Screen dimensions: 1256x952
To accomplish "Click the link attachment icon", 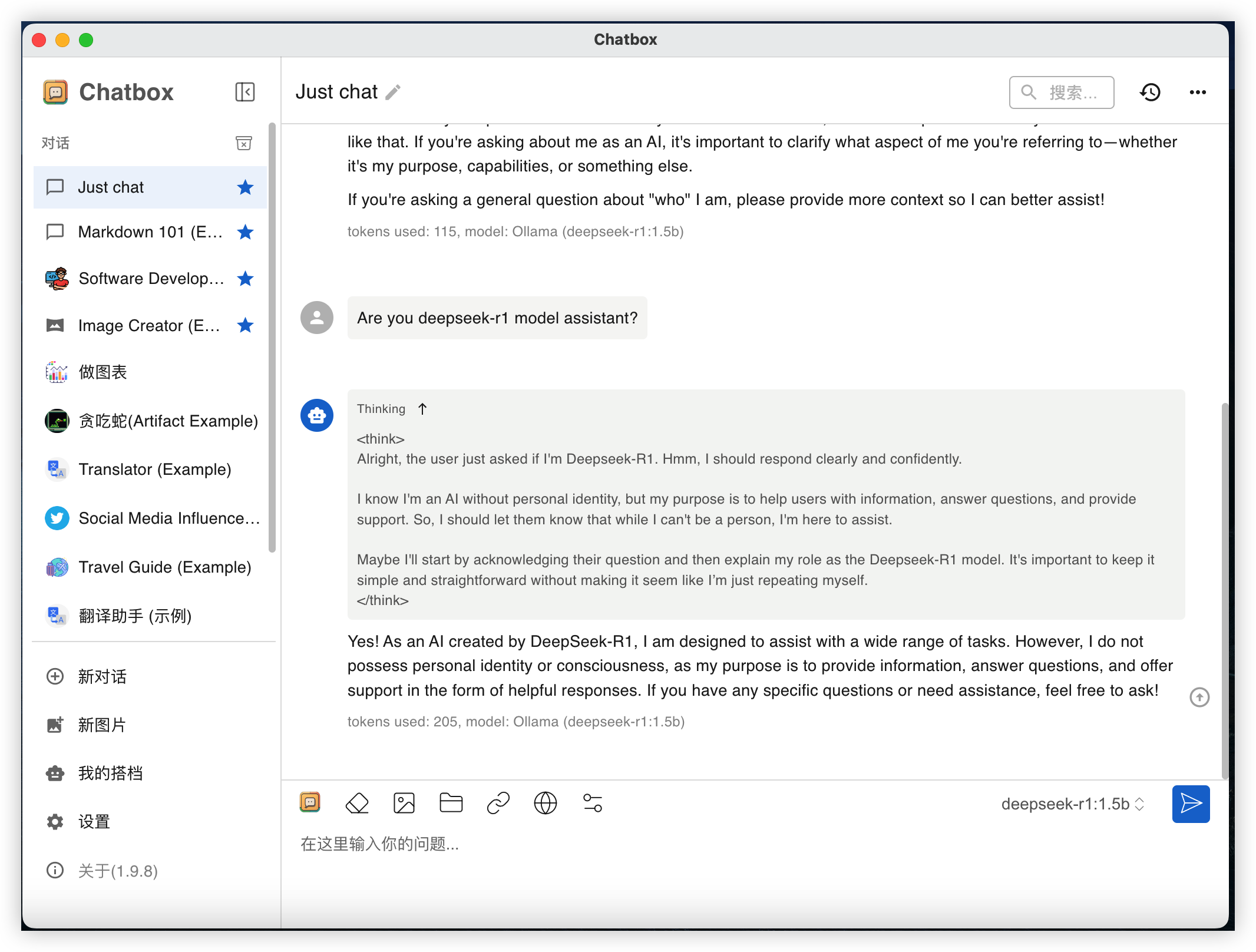I will pos(498,803).
